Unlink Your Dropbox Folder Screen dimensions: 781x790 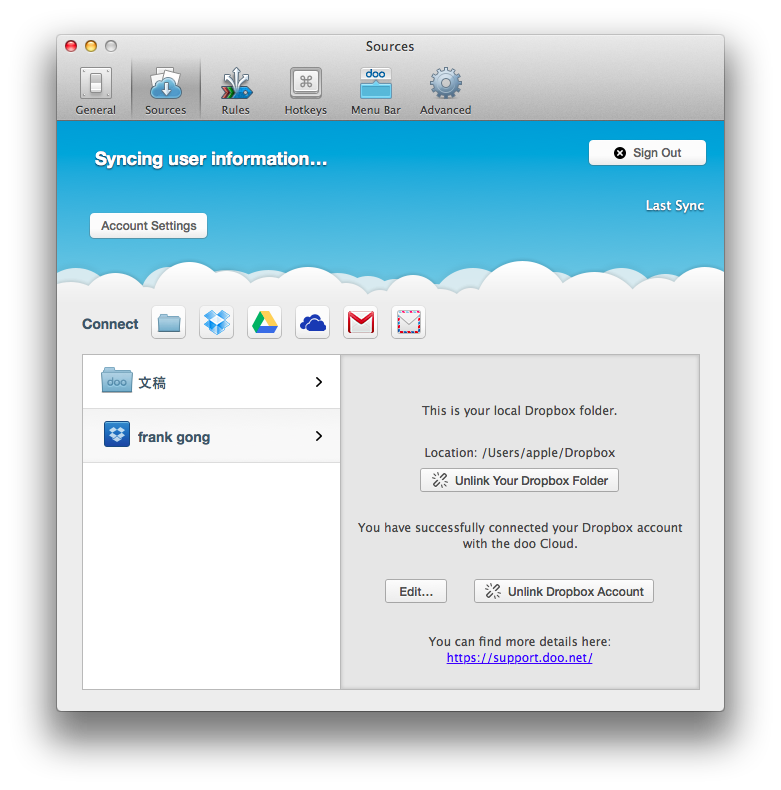519,481
